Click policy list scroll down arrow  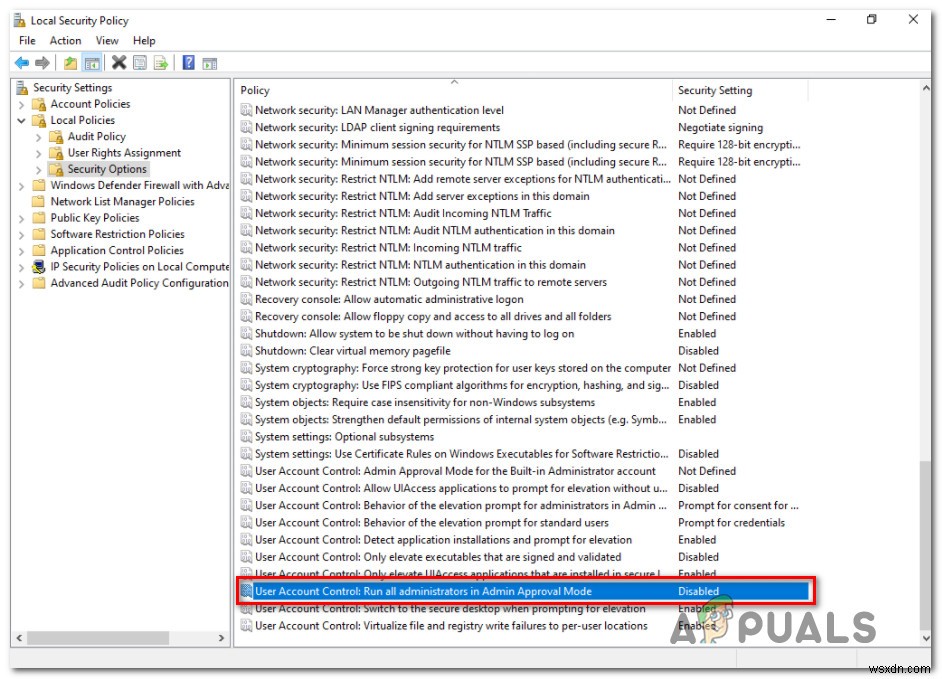(x=925, y=638)
